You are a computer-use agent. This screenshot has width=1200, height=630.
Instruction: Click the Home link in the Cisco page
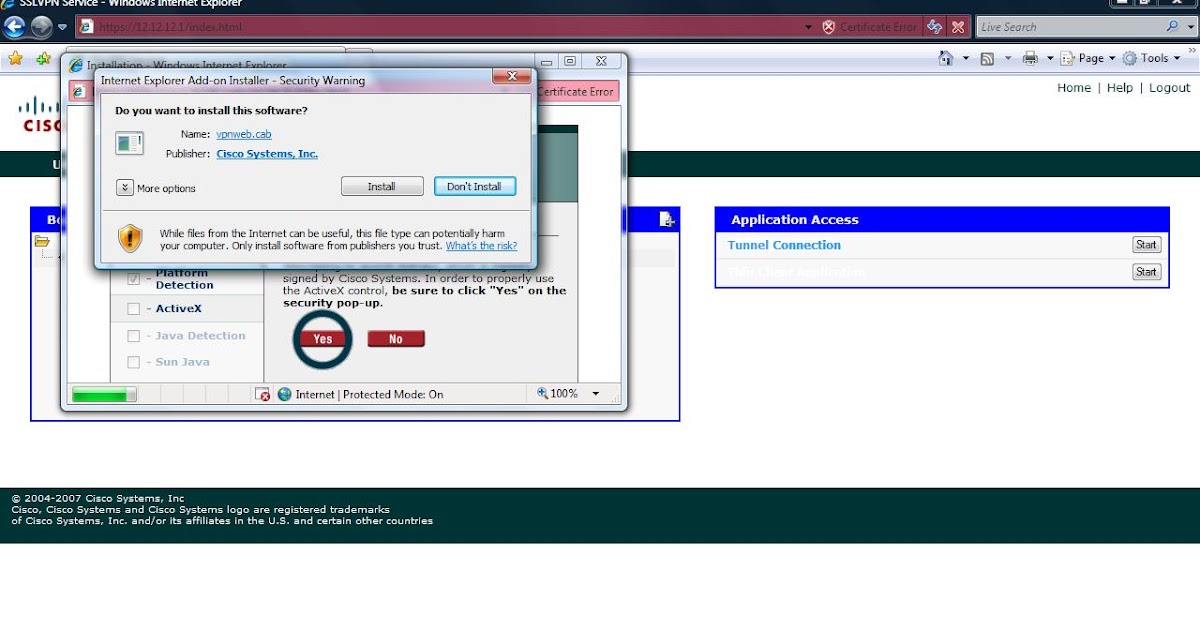[1074, 88]
